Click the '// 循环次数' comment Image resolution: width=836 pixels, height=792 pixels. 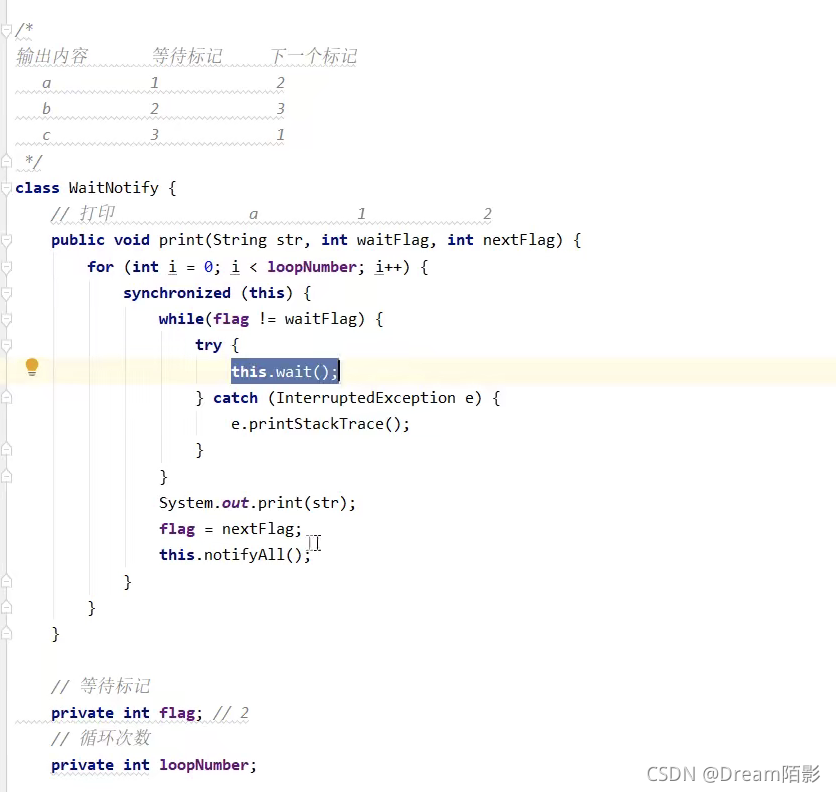[101, 739]
